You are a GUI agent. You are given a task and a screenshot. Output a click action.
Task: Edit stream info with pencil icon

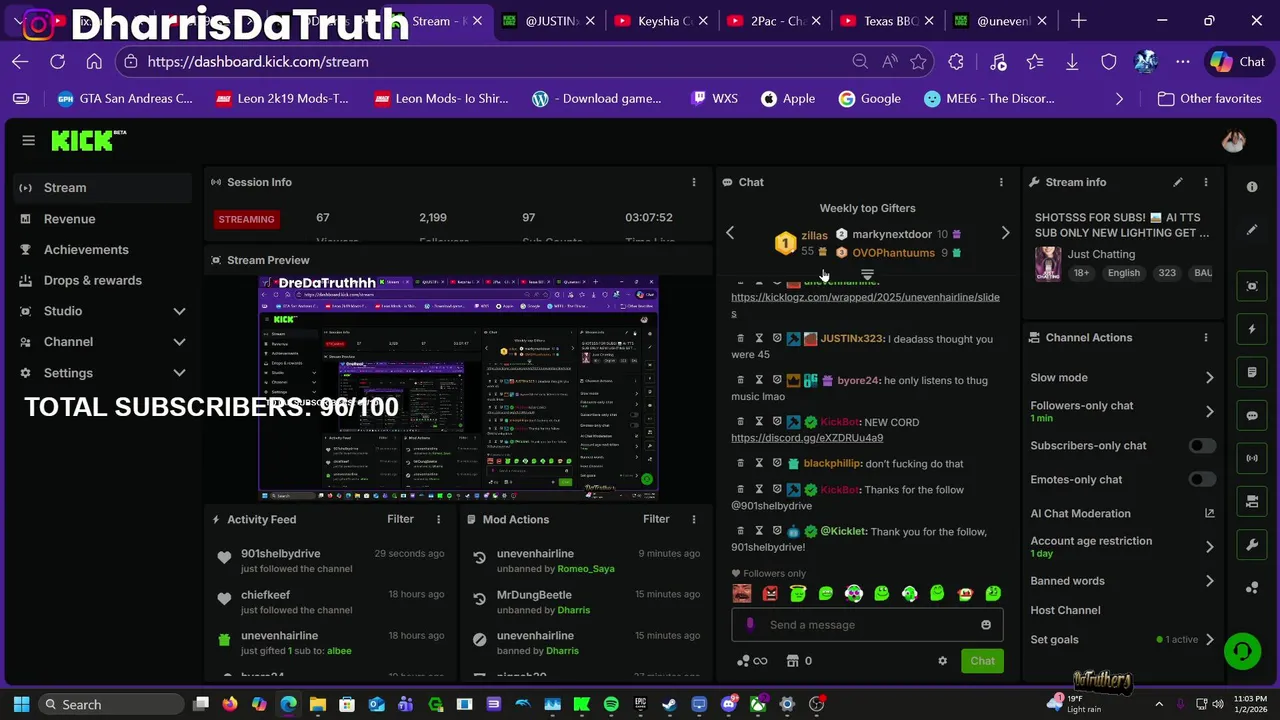click(1178, 182)
